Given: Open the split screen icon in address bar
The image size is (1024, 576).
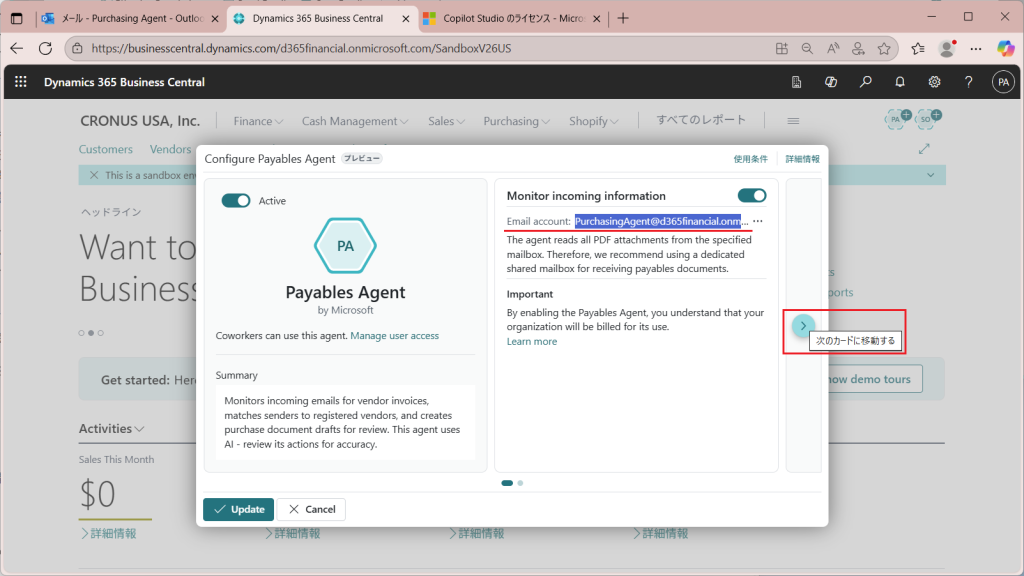Looking at the screenshot, I should 782,48.
